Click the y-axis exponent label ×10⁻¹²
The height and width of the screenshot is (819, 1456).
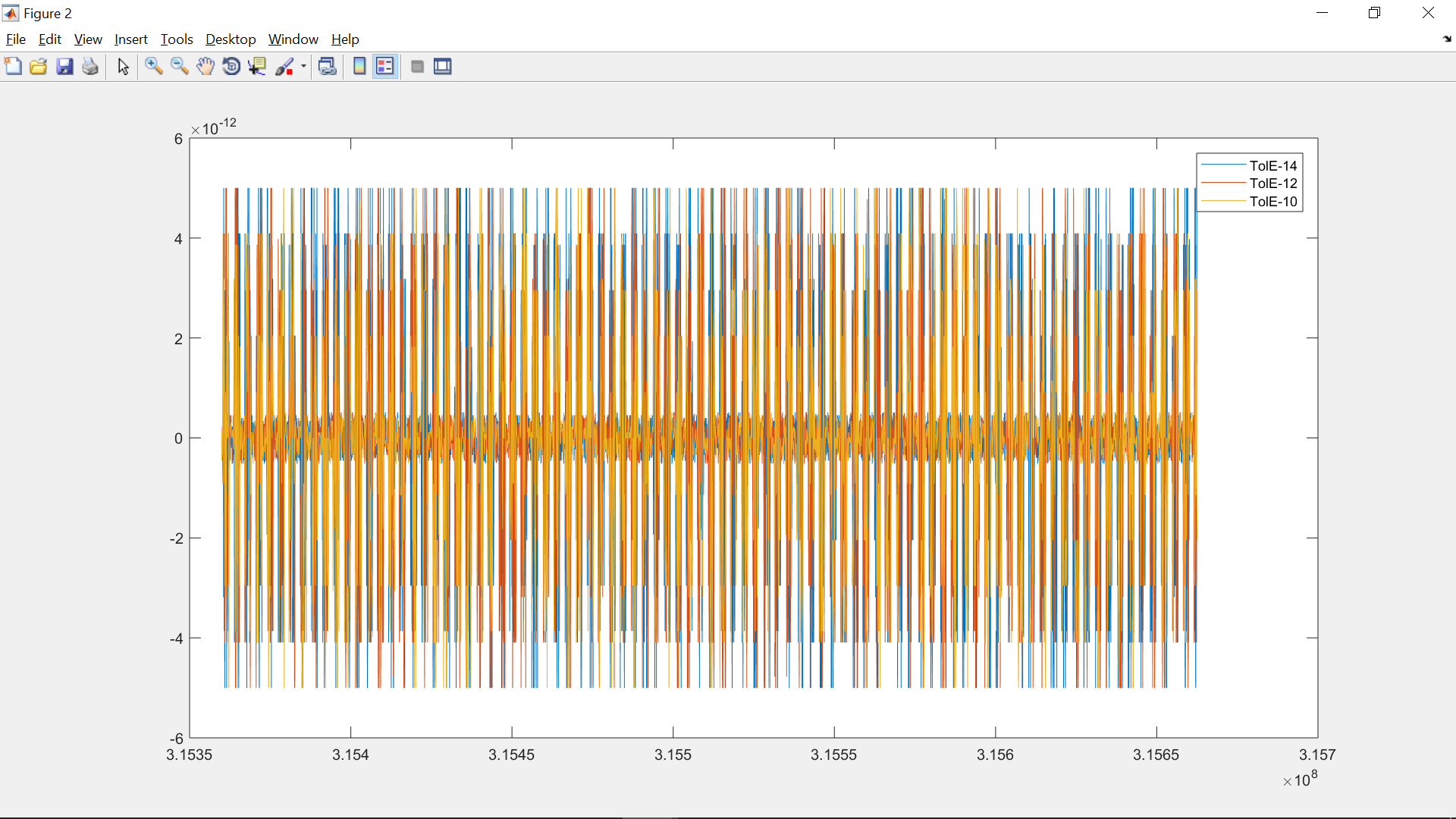point(214,127)
